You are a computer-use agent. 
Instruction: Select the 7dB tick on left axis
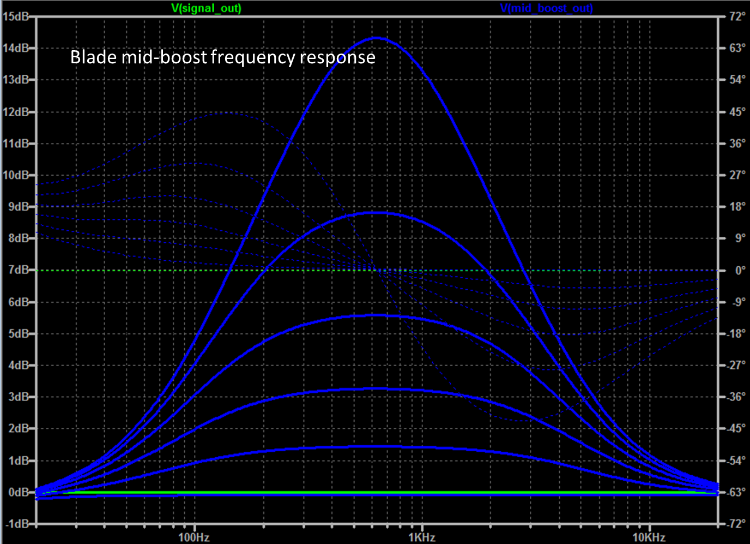tap(19, 270)
